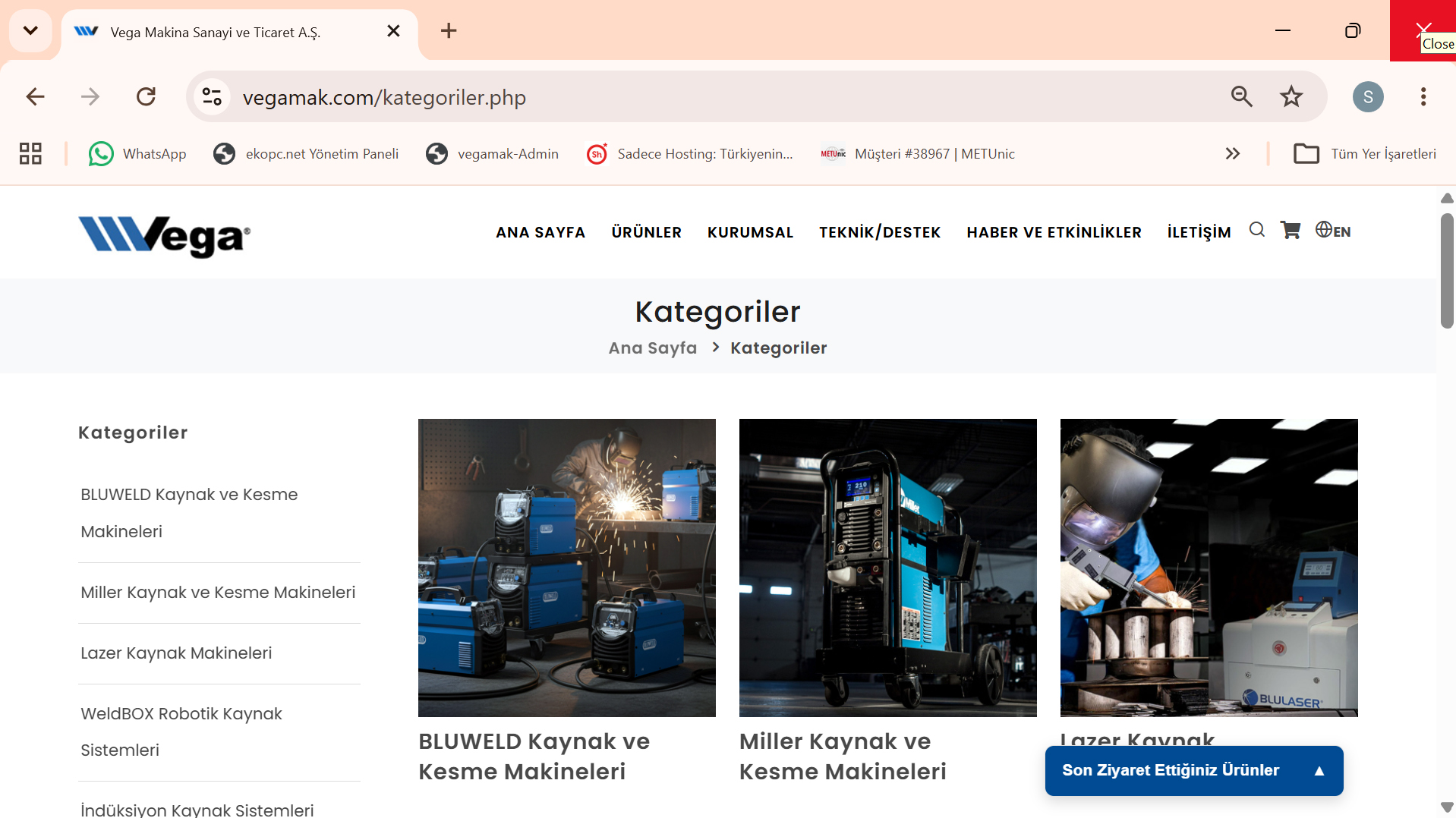This screenshot has width=1456, height=818.
Task: Reload the vegamak page
Action: point(146,97)
